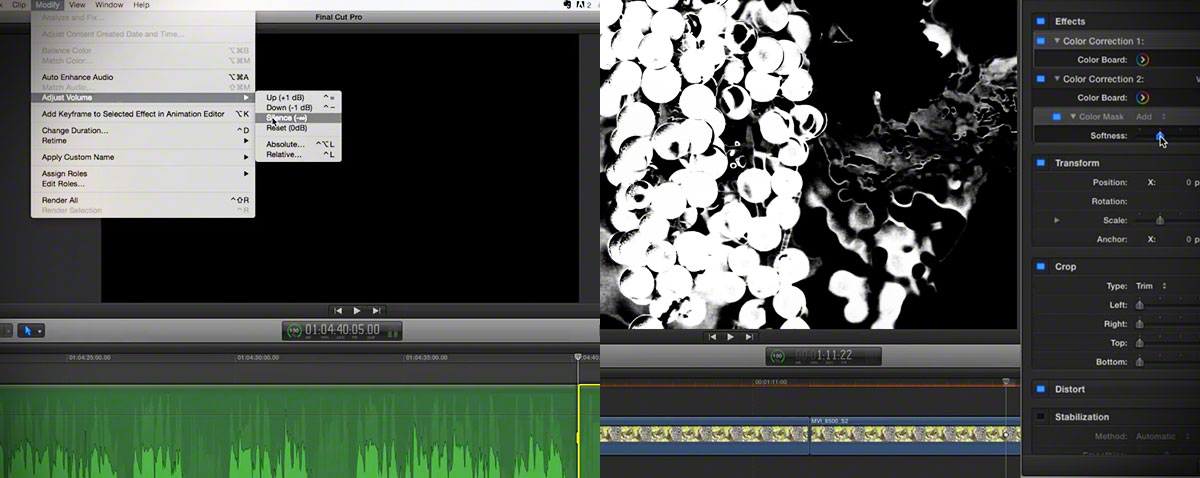The height and width of the screenshot is (478, 1200).
Task: Collapse the Color Mask disclosure triangle
Action: (1073, 117)
